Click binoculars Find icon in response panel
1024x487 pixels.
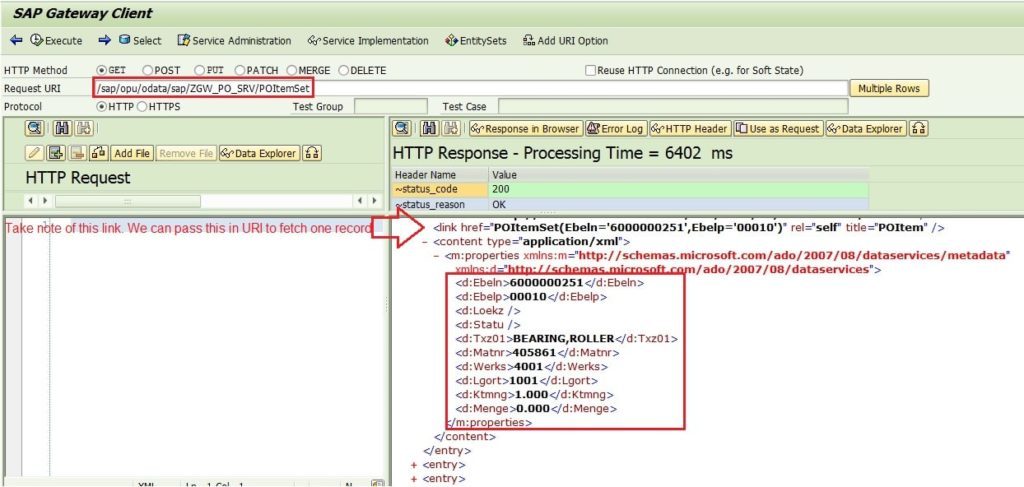click(429, 129)
